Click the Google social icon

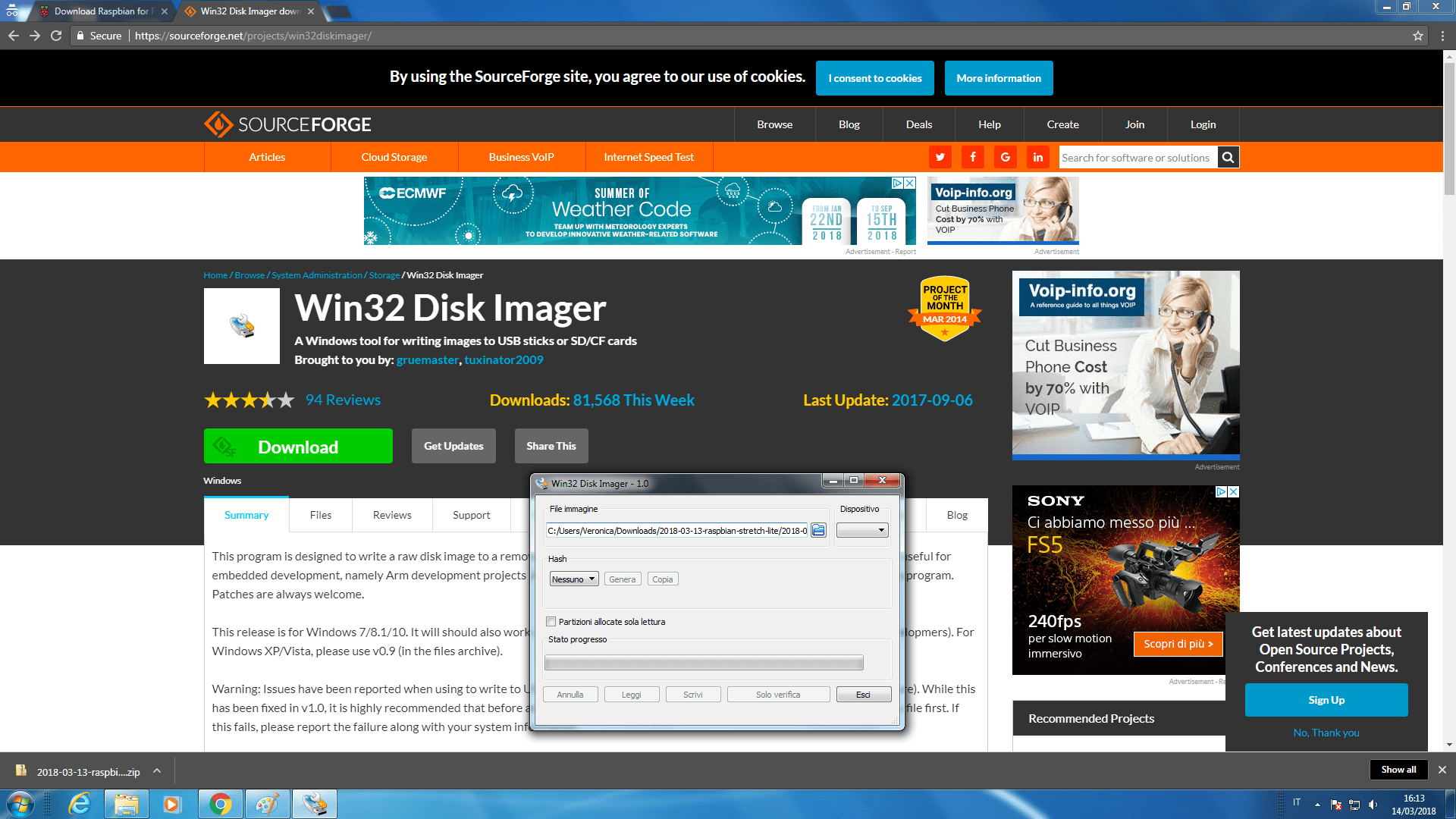click(x=1006, y=157)
